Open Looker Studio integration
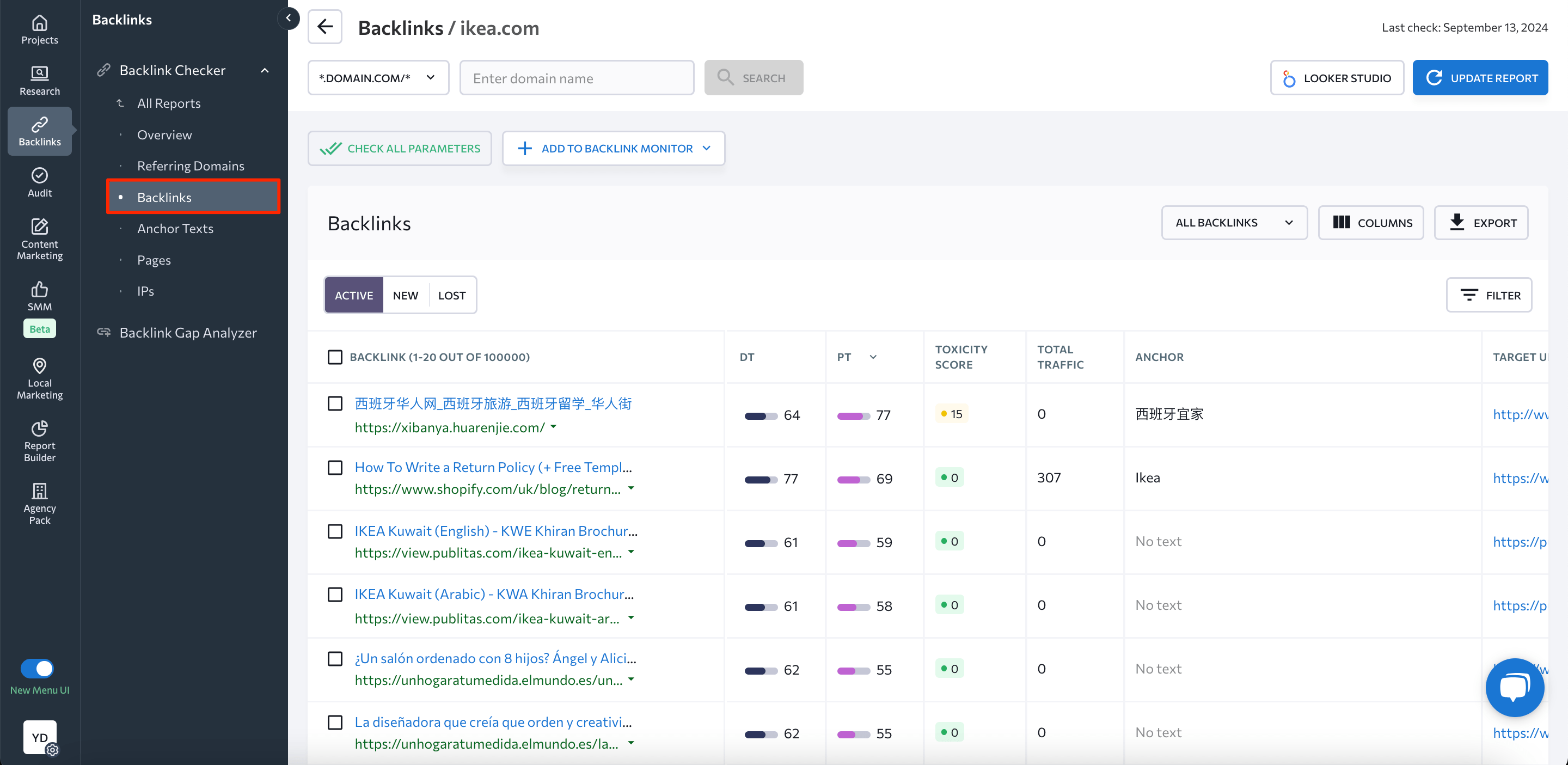1568x765 pixels. point(1337,77)
